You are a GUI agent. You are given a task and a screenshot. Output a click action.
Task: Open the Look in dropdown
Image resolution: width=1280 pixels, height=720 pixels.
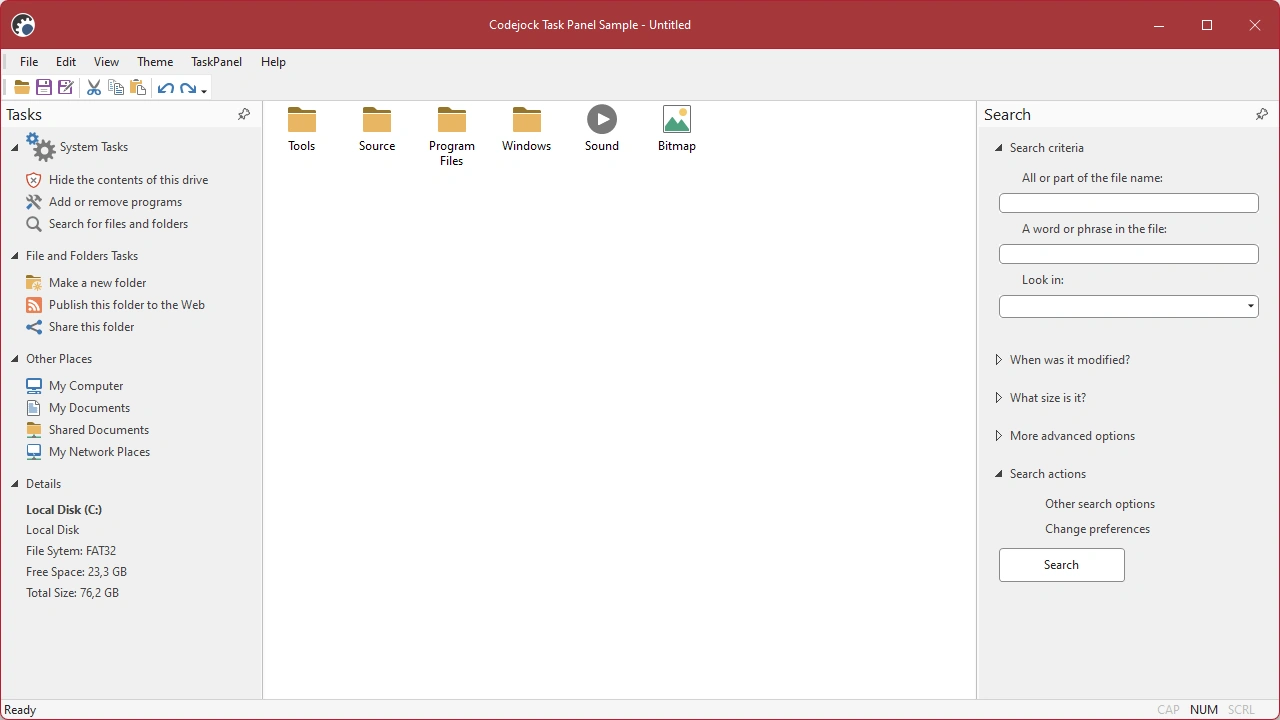coord(1251,306)
